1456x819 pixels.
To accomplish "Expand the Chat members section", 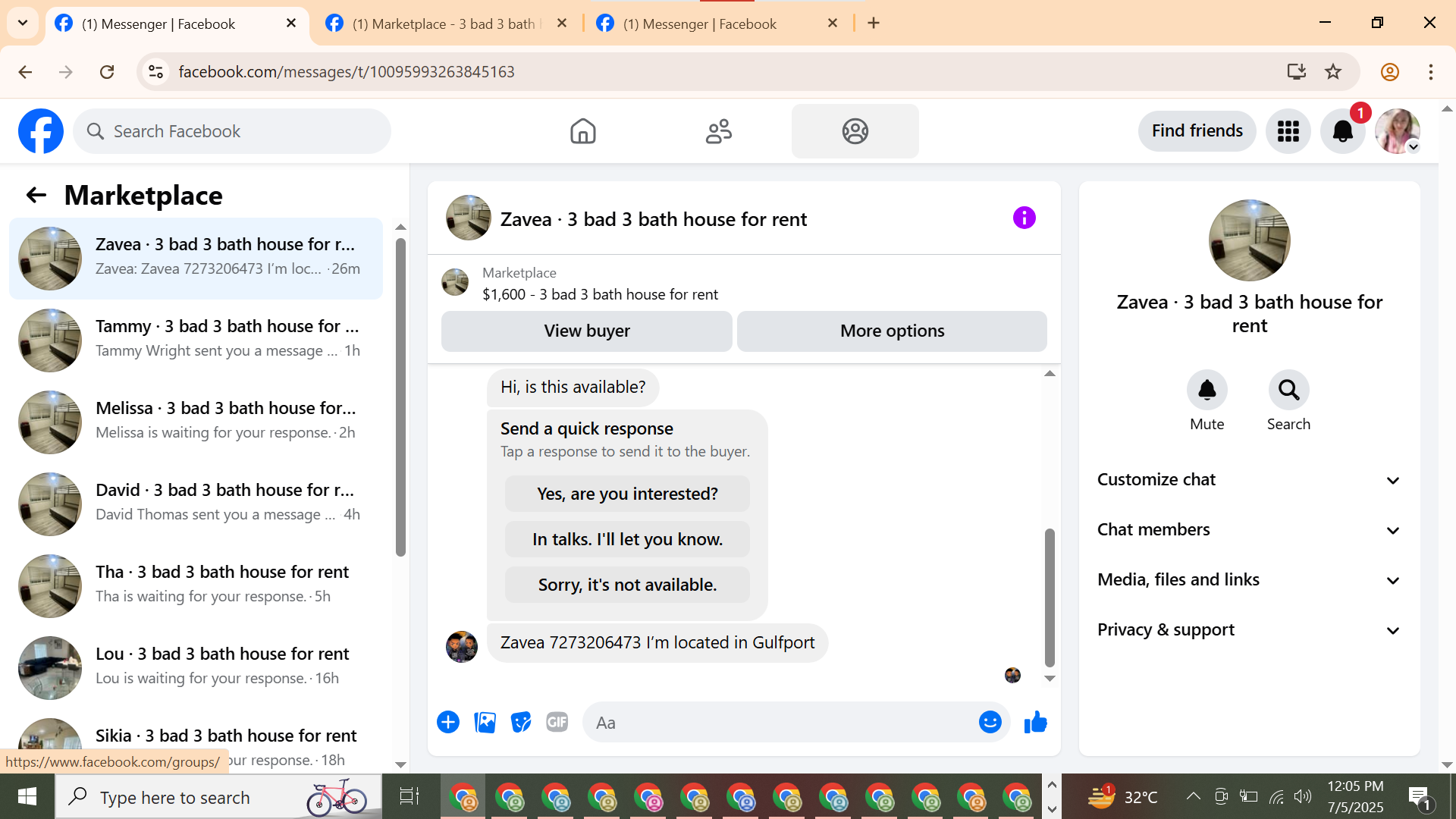I will [x=1249, y=530].
